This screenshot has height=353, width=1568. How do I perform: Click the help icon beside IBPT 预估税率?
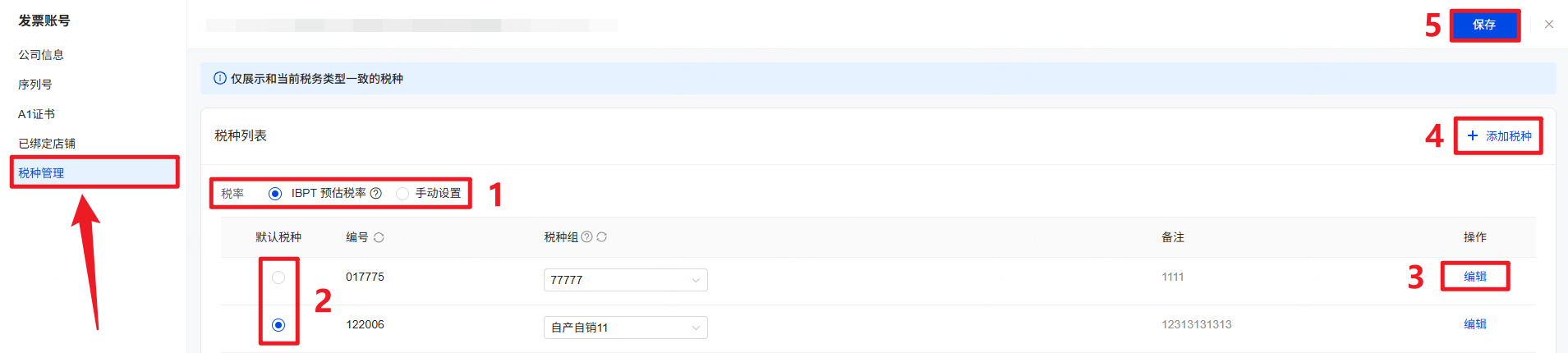point(376,194)
